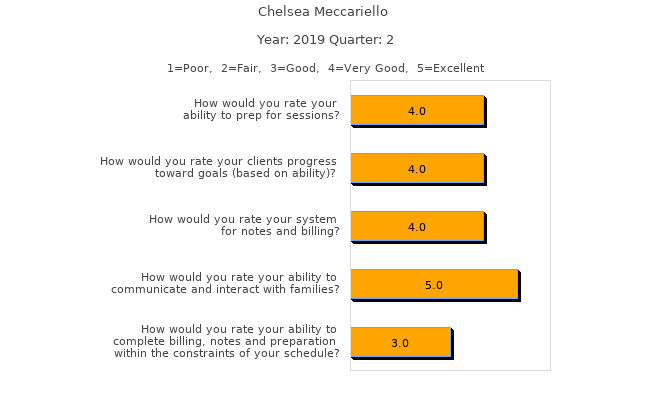Select the Quarter: 2 text

(365, 40)
